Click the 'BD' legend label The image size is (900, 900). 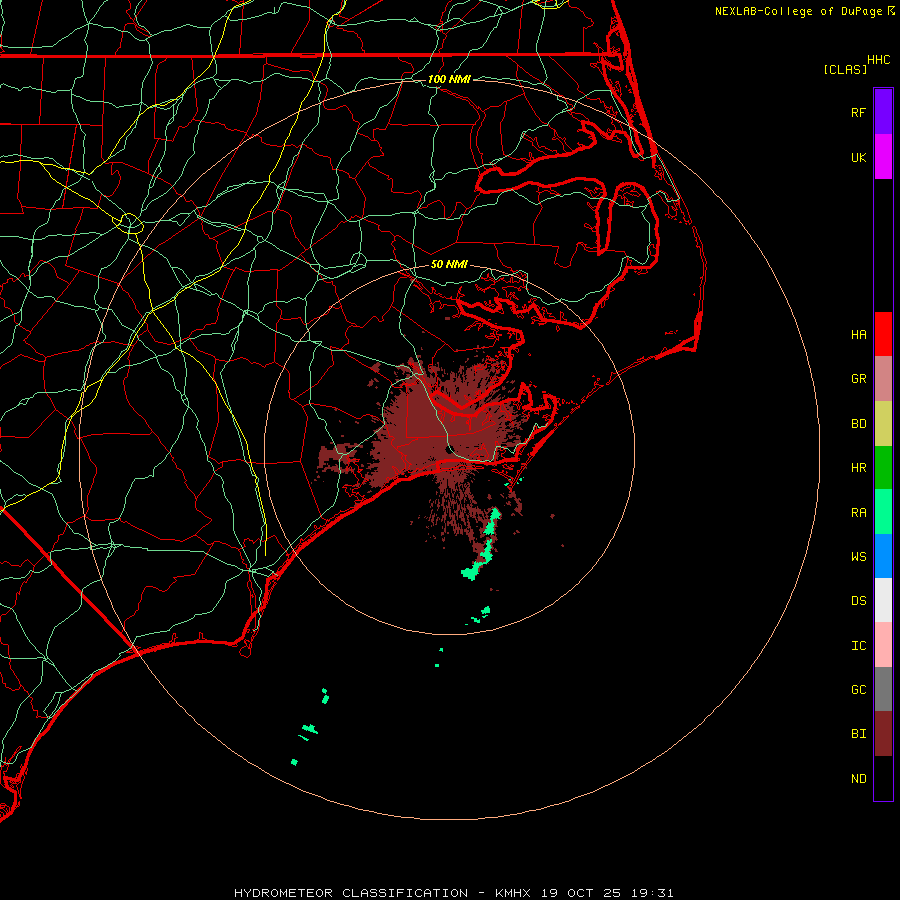858,424
